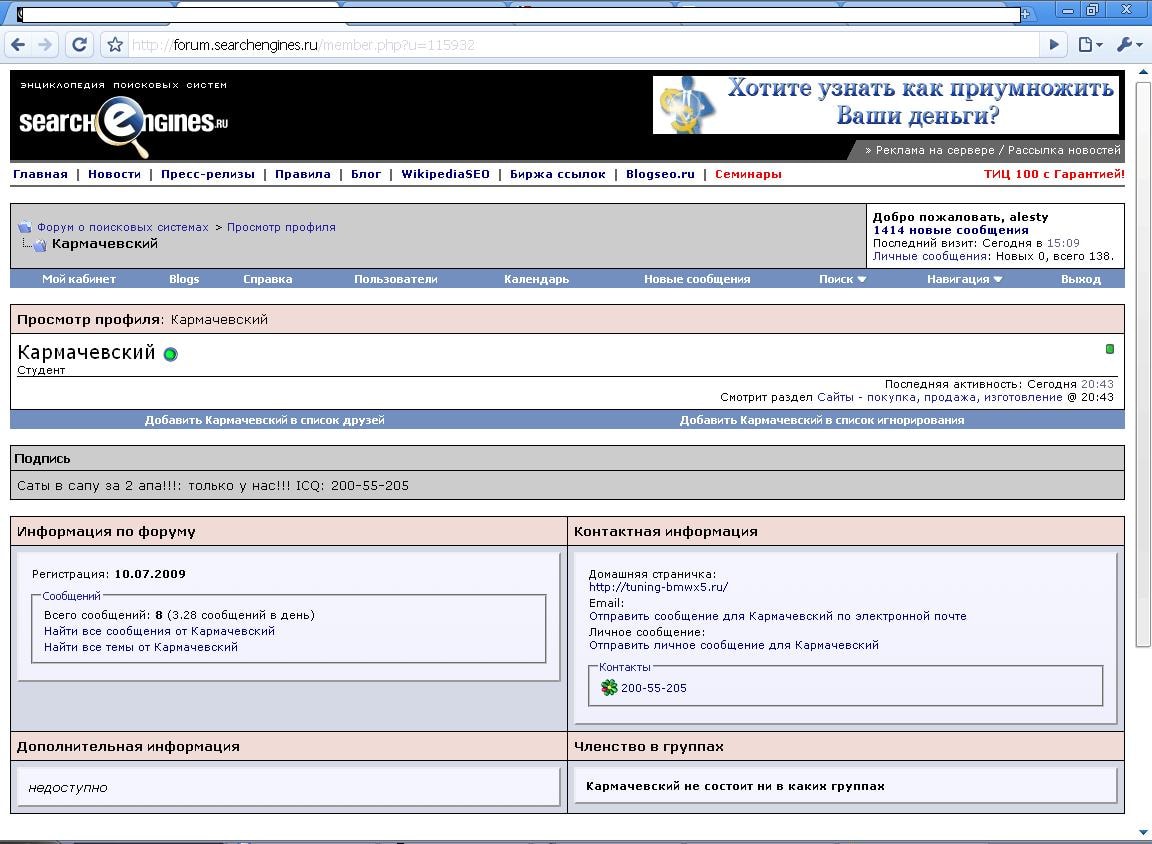Open the browser page menu dropdown
This screenshot has width=1152, height=844.
(1090, 45)
